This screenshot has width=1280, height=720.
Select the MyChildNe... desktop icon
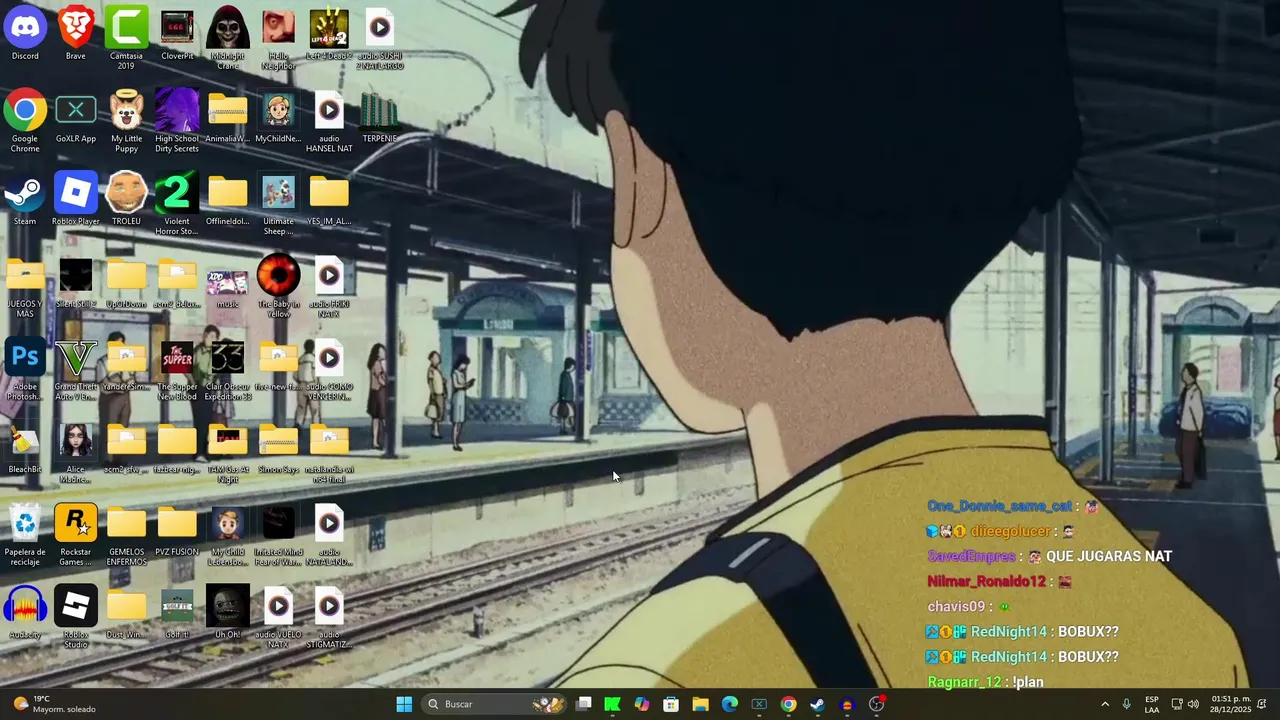[x=278, y=117]
